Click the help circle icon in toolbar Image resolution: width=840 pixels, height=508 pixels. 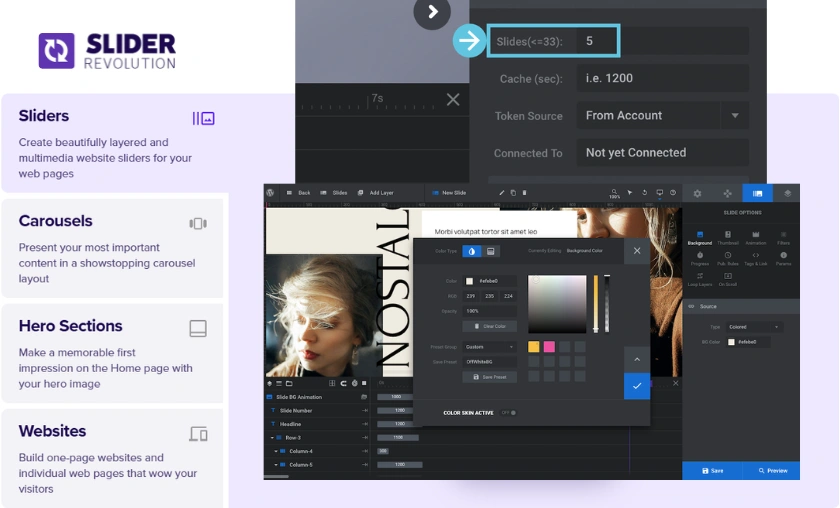(673, 193)
